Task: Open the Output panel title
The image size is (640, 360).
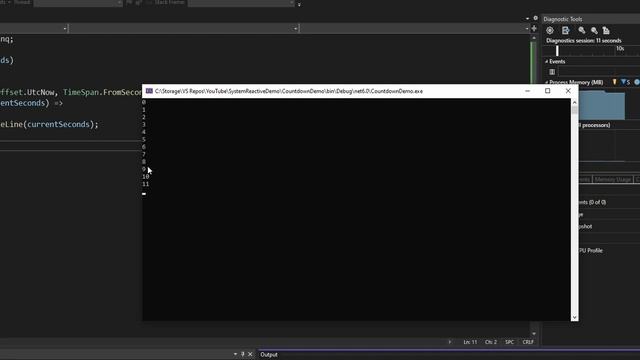Action: [269, 355]
